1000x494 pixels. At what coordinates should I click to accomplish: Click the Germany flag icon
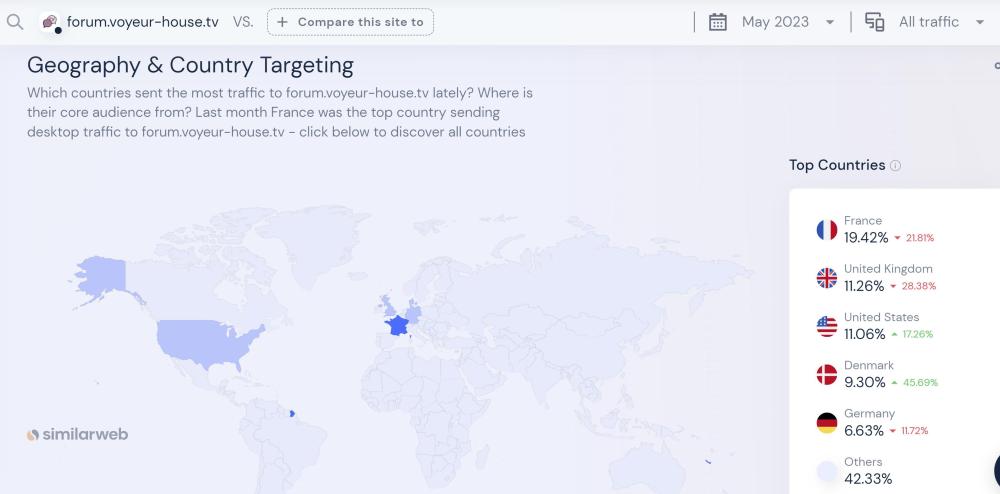point(826,422)
